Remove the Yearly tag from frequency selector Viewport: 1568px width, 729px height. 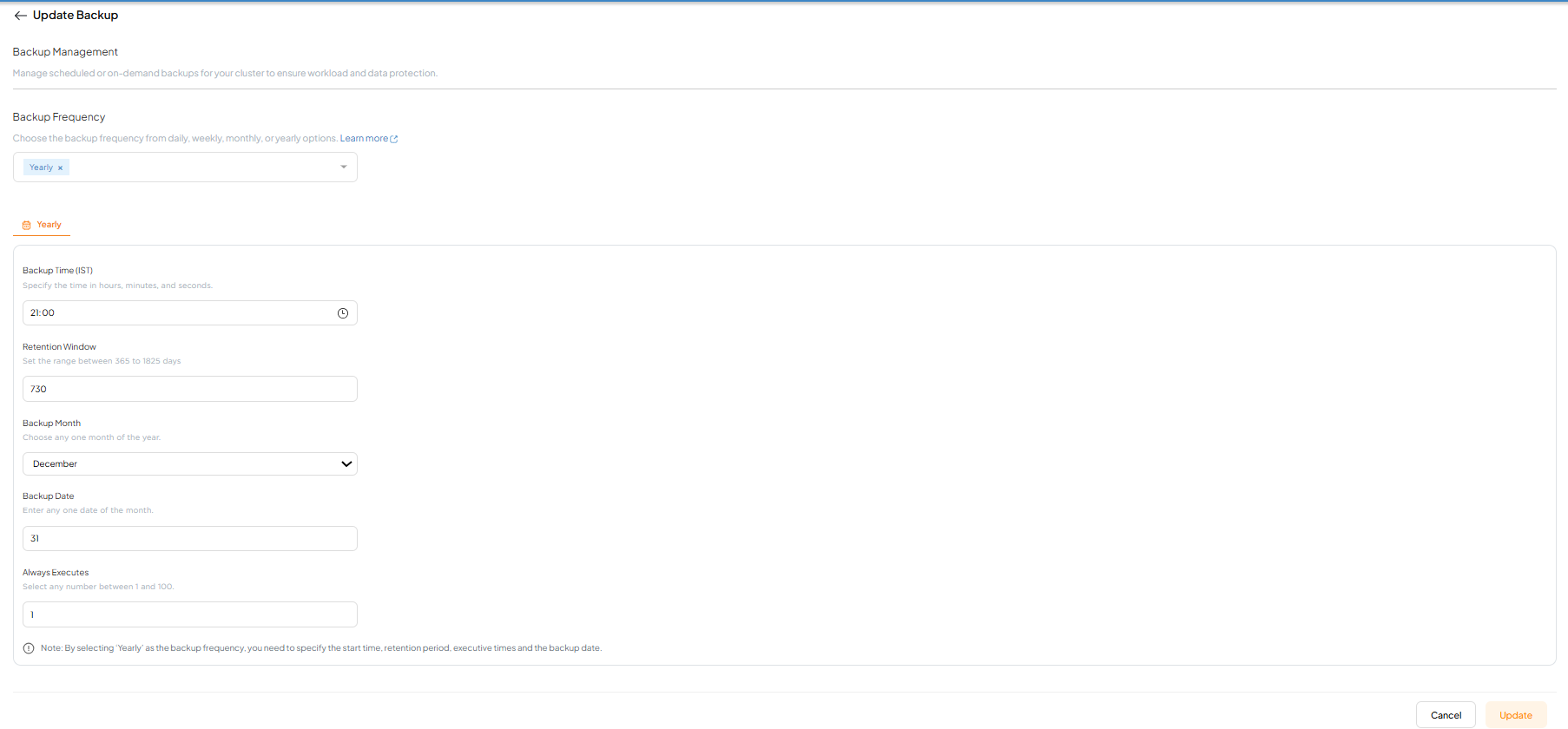(60, 167)
